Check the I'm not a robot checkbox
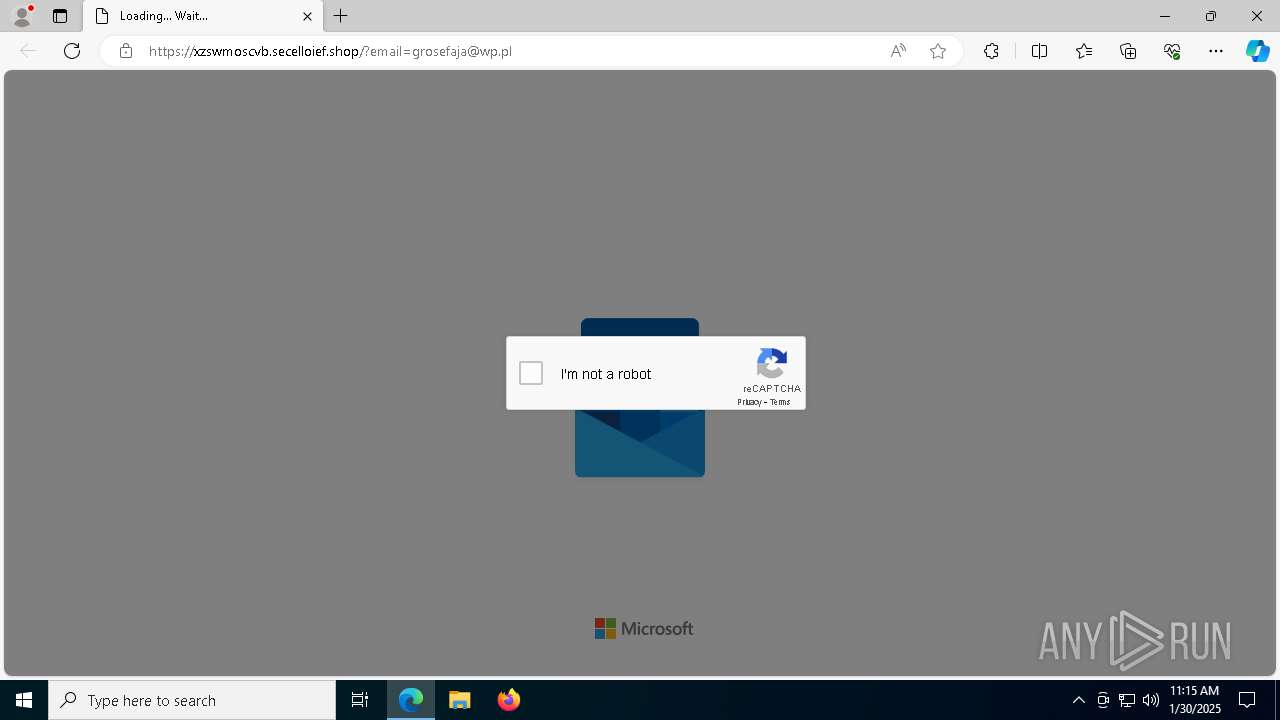 point(531,373)
